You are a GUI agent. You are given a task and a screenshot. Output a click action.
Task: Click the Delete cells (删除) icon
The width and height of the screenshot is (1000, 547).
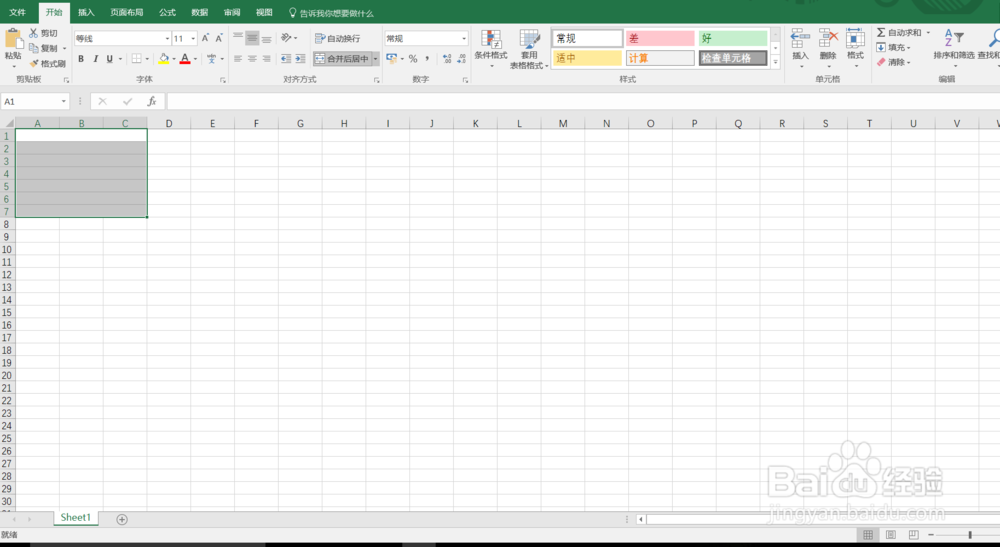[828, 38]
